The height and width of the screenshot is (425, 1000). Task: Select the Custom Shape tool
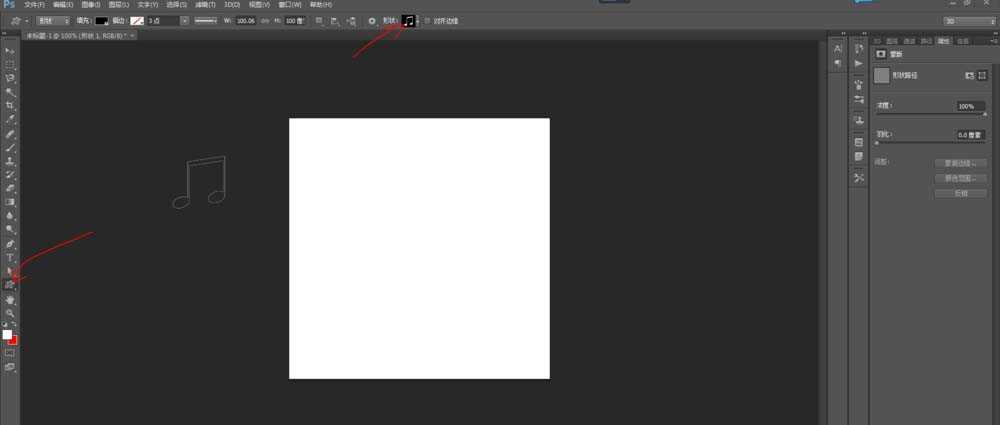point(10,285)
